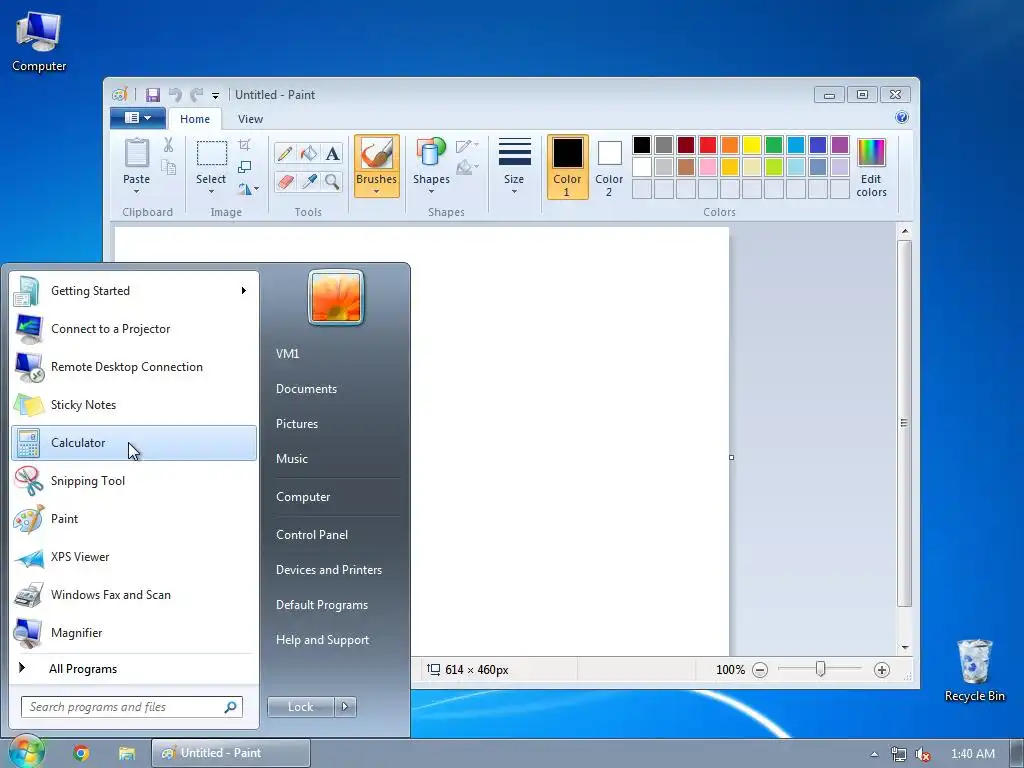Screen dimensions: 1024x768
Task: Open the Paint Help question mark icon
Action: (902, 118)
